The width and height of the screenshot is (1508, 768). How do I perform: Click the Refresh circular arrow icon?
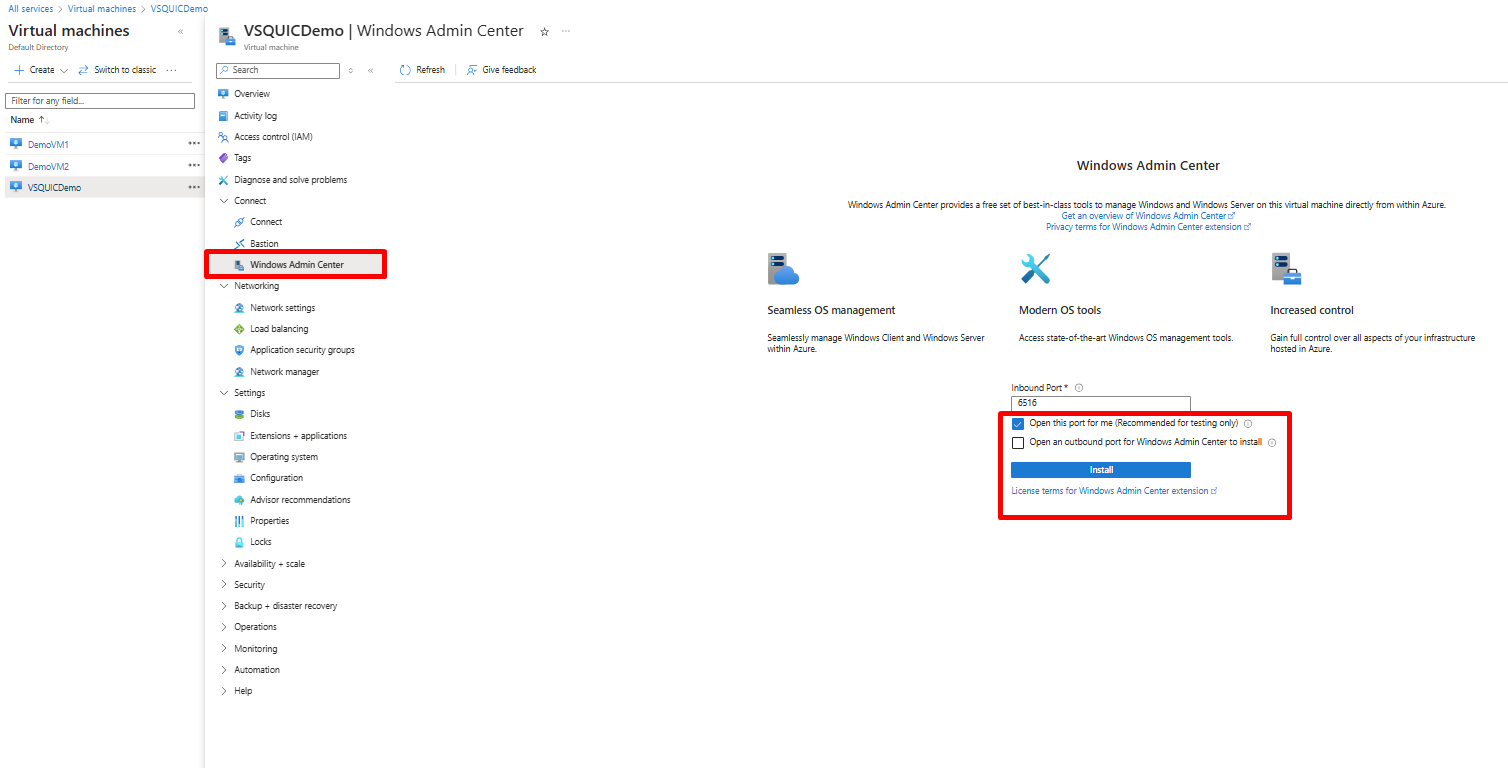coord(405,70)
